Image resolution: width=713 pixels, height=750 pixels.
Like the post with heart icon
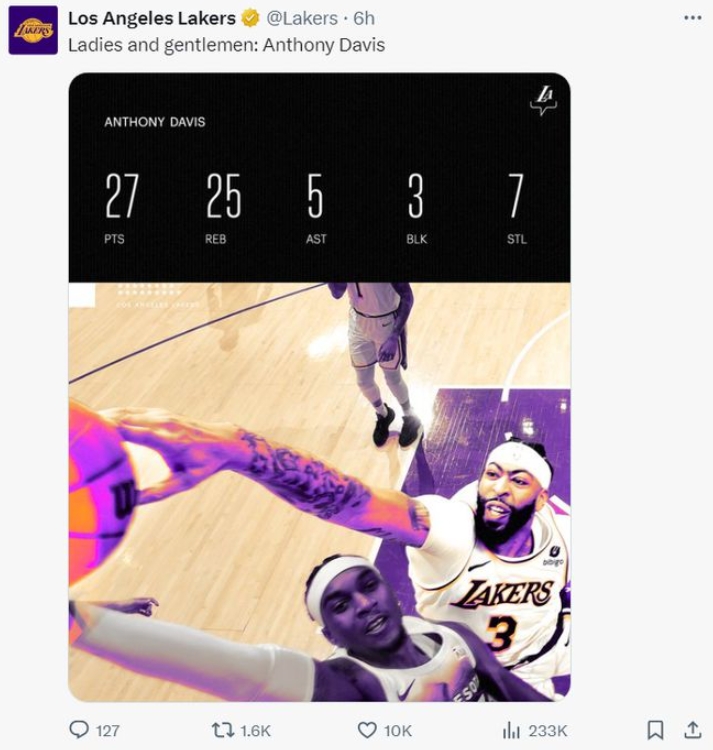(x=367, y=730)
